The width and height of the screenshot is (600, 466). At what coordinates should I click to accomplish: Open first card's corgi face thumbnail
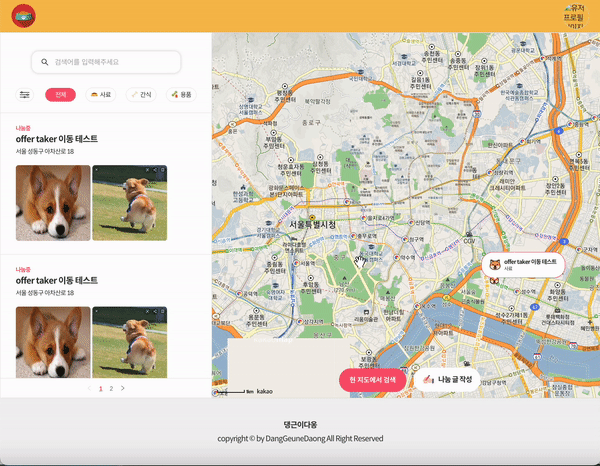(53, 203)
